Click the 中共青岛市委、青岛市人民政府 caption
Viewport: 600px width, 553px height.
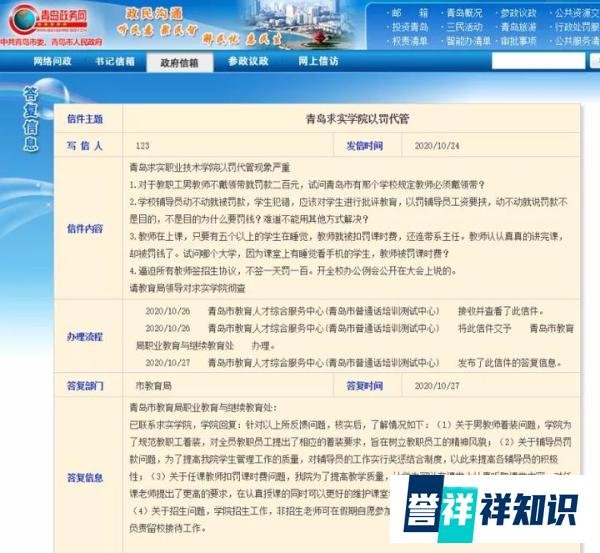click(x=52, y=42)
